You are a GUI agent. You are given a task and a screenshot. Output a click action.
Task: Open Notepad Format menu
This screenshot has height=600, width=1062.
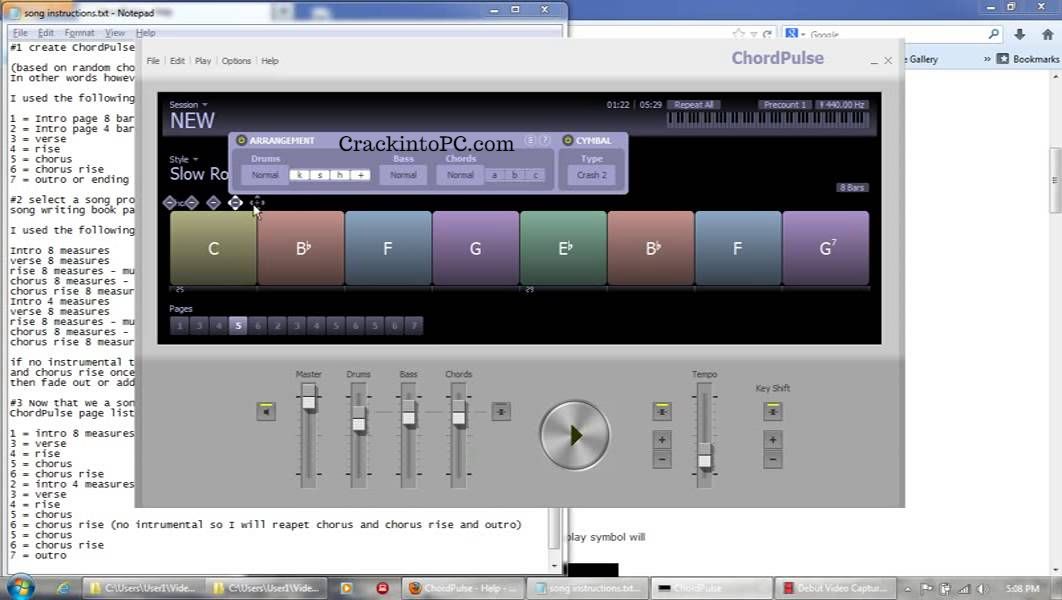coord(79,33)
